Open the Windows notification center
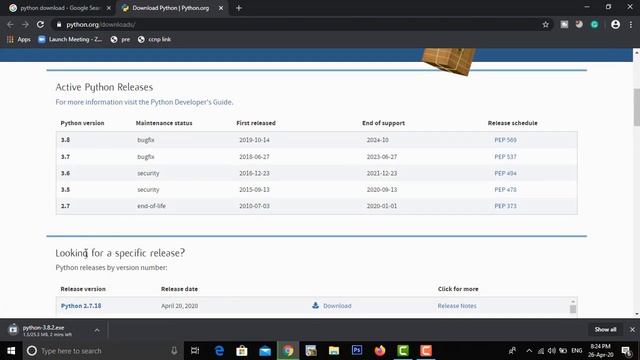The image size is (640, 360). 626,351
